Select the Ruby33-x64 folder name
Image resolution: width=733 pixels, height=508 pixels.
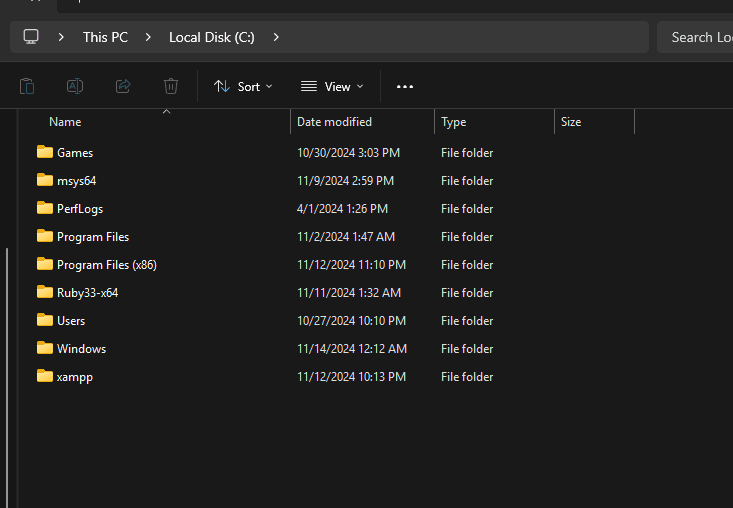[87, 293]
